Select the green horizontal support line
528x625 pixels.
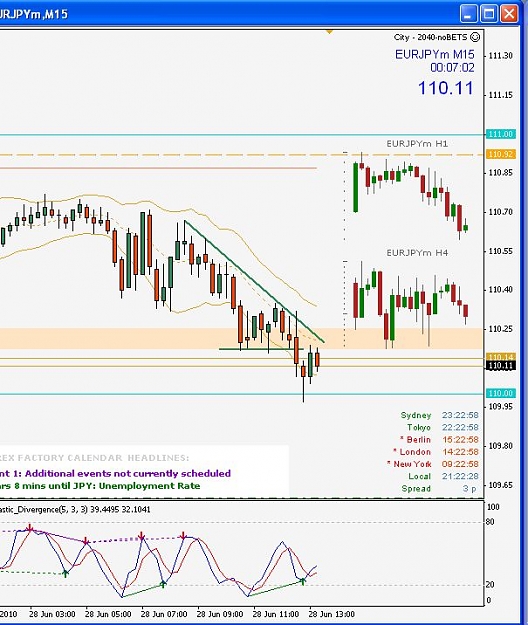[261, 349]
